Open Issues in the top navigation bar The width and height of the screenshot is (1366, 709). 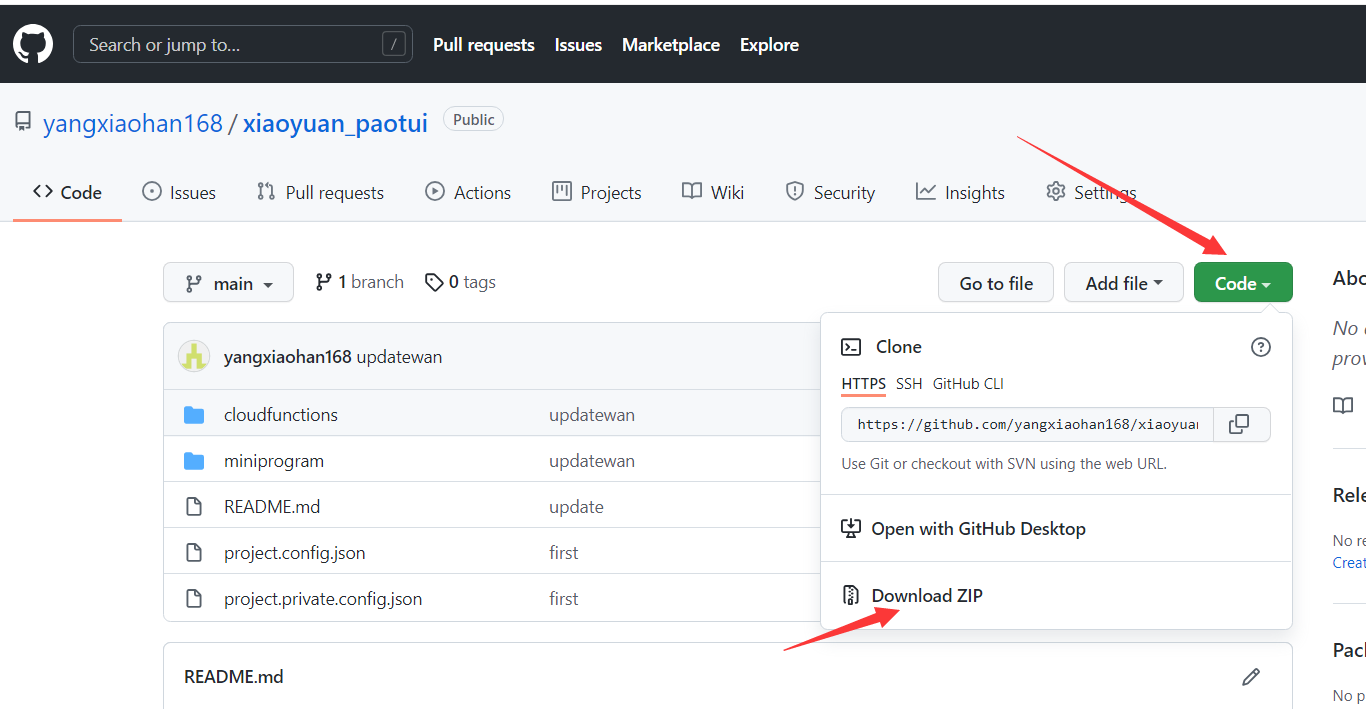[578, 45]
